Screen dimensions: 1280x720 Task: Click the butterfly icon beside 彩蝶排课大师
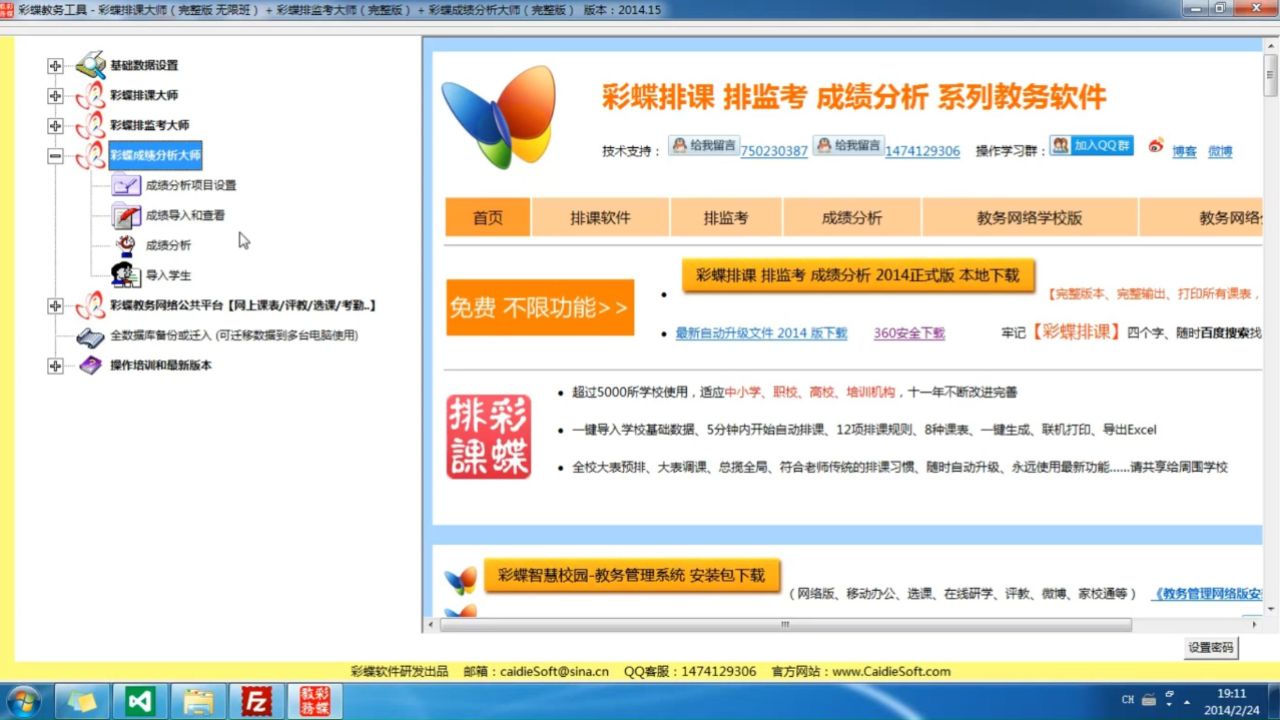[x=90, y=96]
